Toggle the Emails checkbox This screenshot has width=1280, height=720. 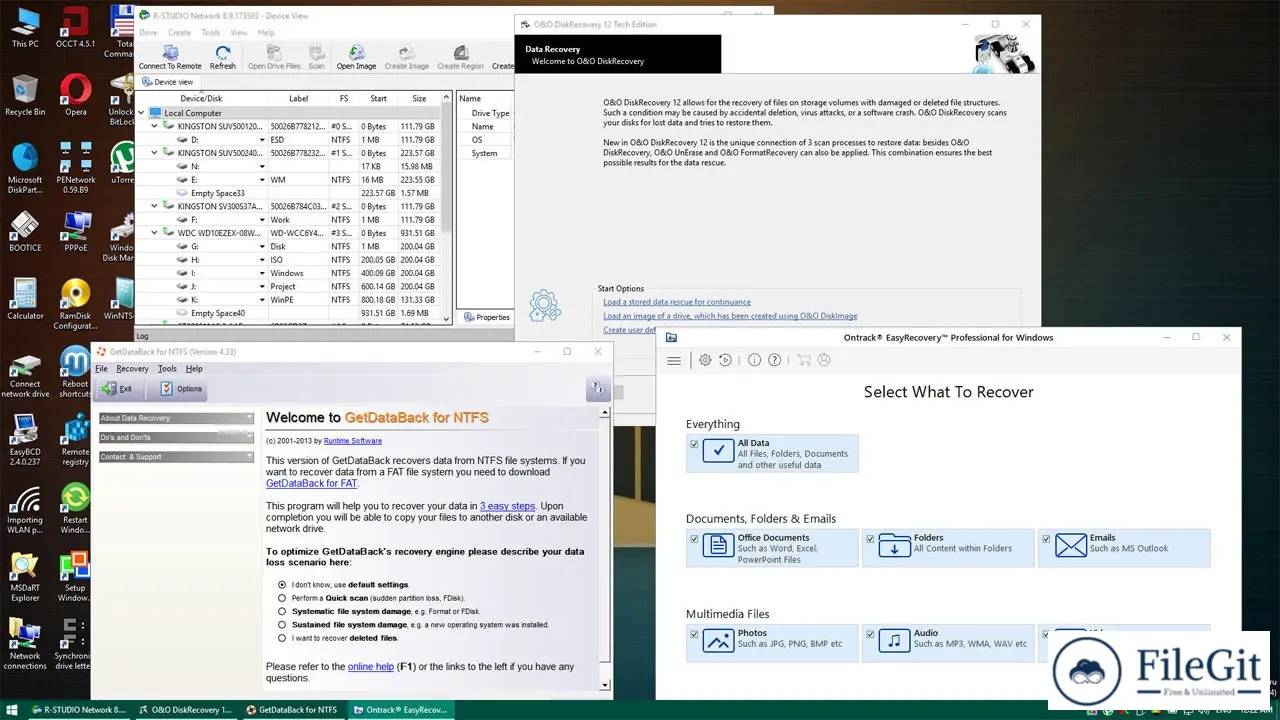[1046, 539]
